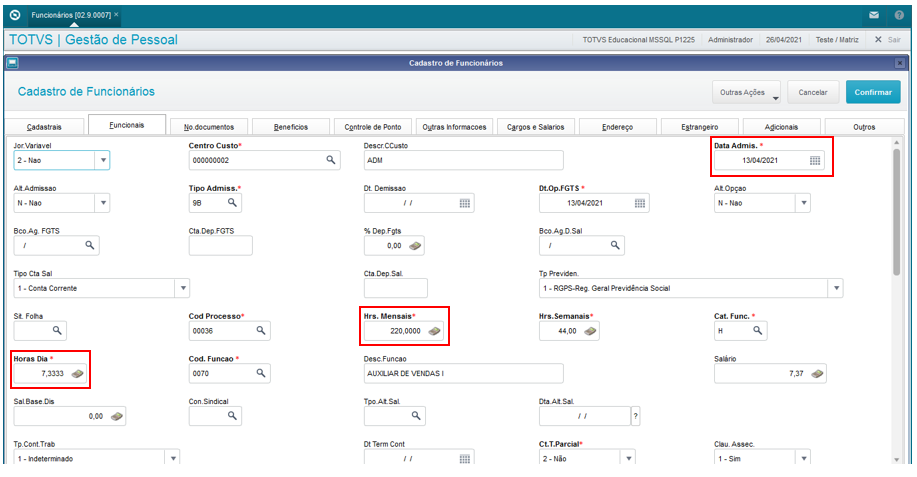This screenshot has width=917, height=477.
Task: Expand Clau. Assec. dropdown
Action: [x=804, y=459]
